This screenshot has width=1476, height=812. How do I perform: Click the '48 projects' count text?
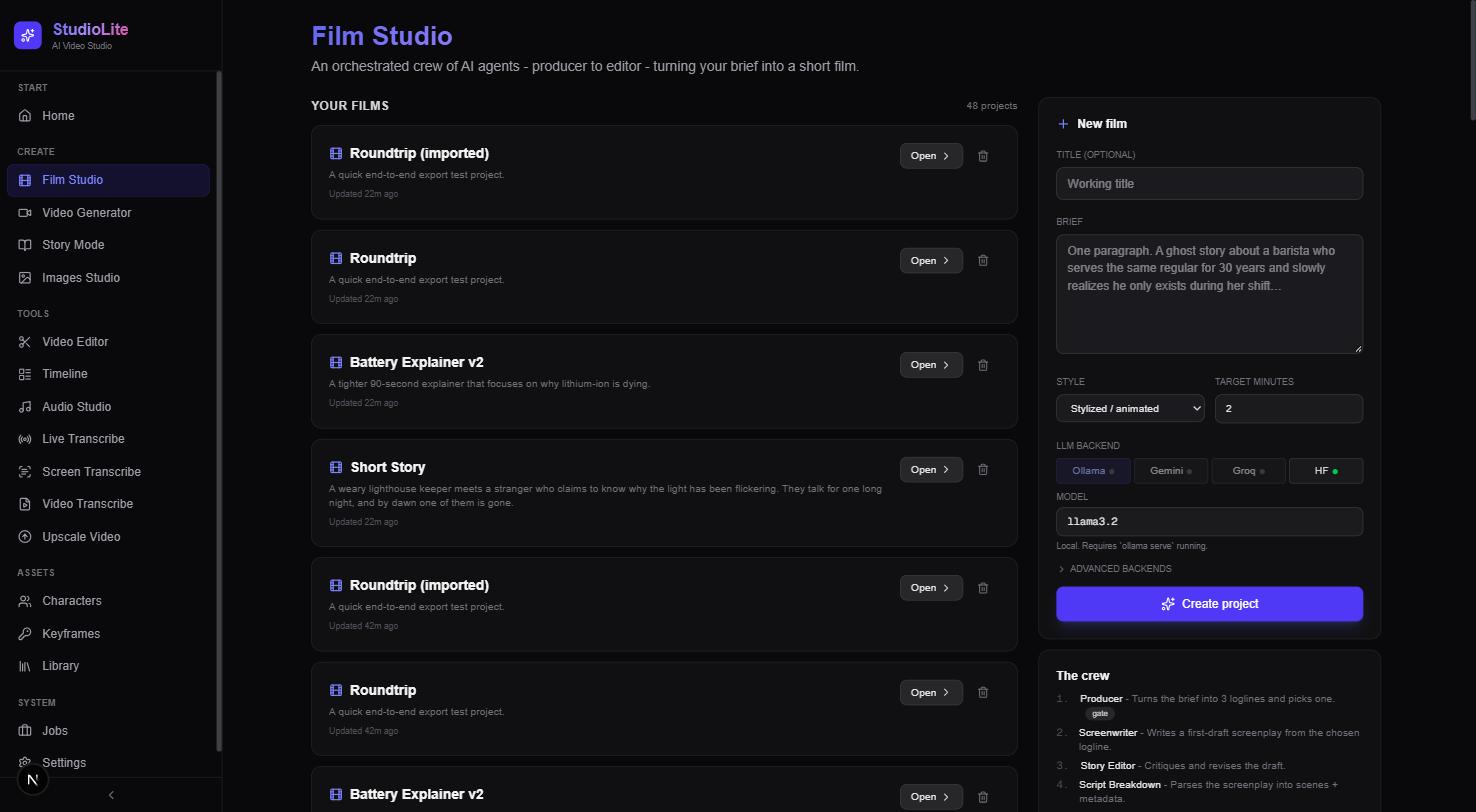991,106
